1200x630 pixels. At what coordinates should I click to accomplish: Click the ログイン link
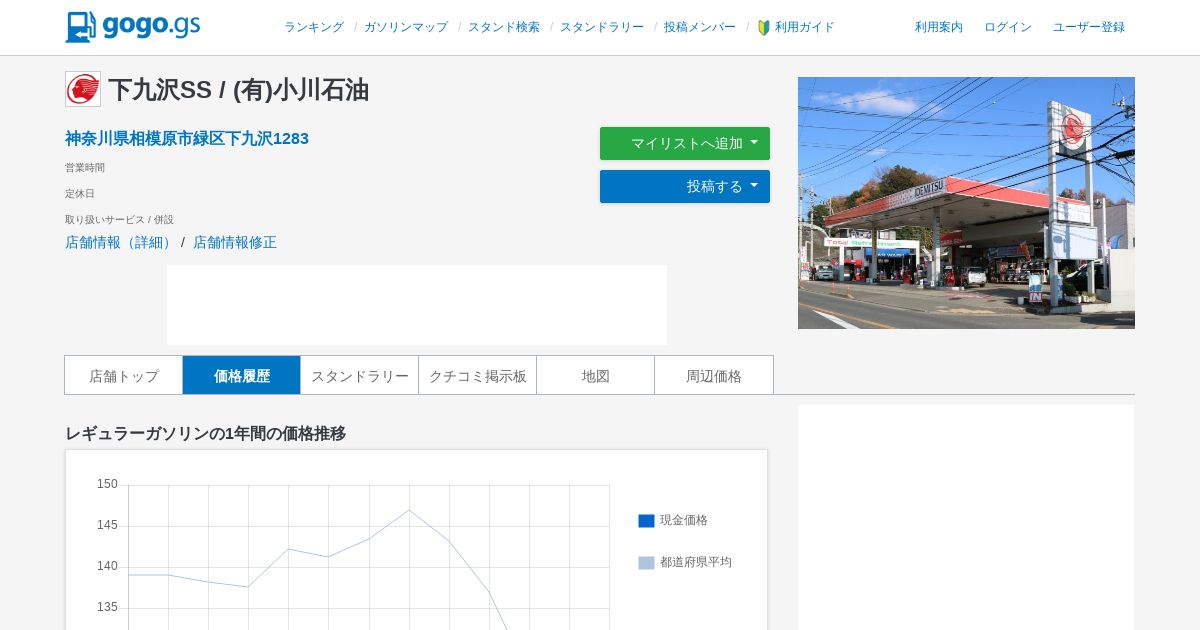click(1008, 27)
